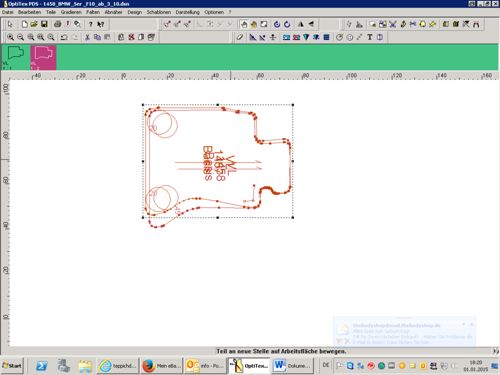Click the eraser tool icon
The image size is (500, 375).
click(240, 37)
